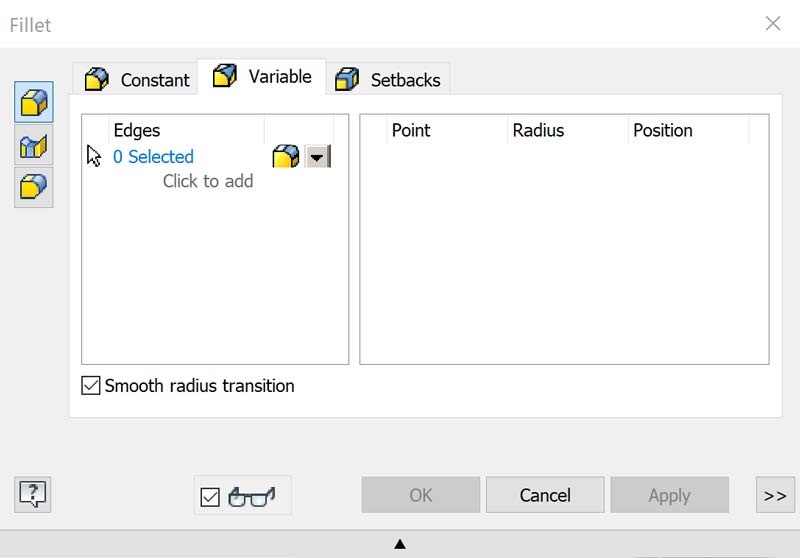The width and height of the screenshot is (800, 558).
Task: Select the Edge Fillet type icon
Action: tap(34, 103)
